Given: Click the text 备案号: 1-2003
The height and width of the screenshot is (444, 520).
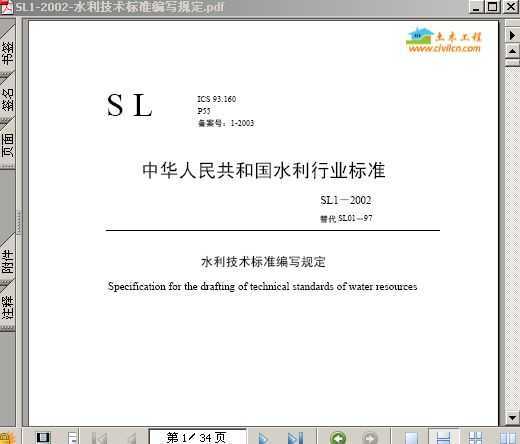Looking at the screenshot, I should coord(226,123).
